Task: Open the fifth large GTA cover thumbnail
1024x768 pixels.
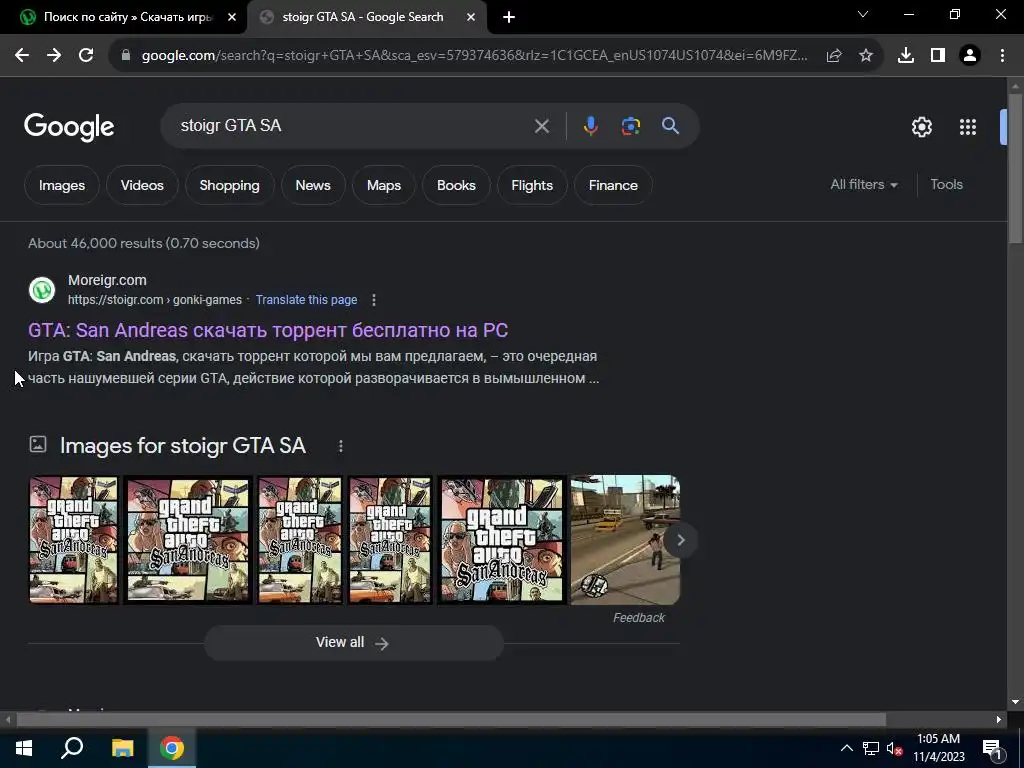Action: click(502, 539)
